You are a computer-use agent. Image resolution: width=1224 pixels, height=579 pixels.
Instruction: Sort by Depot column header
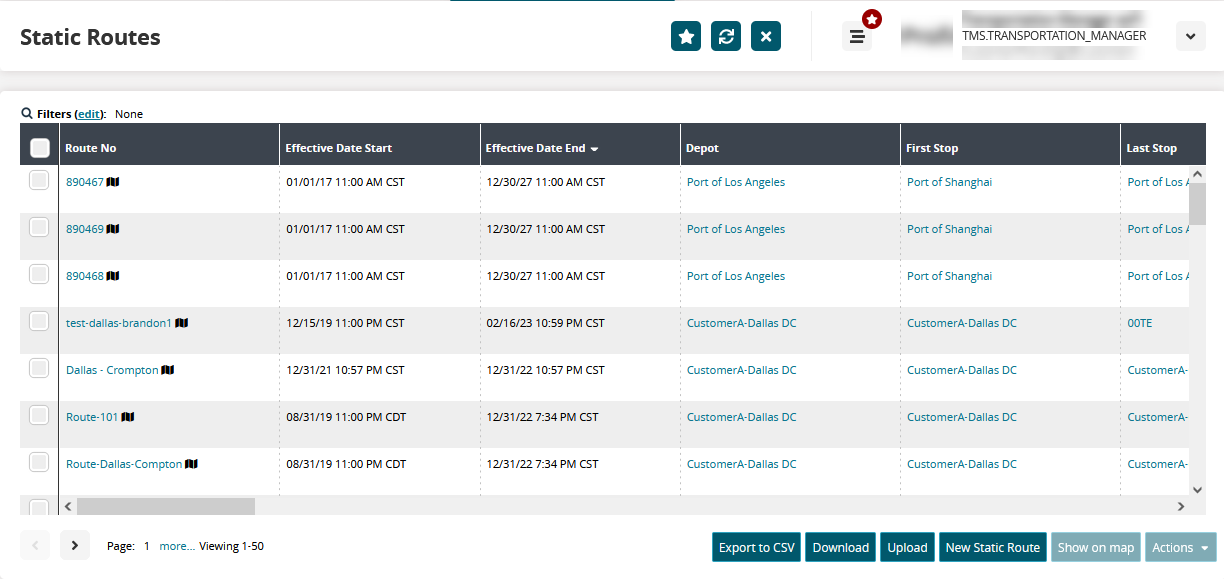[x=702, y=148]
